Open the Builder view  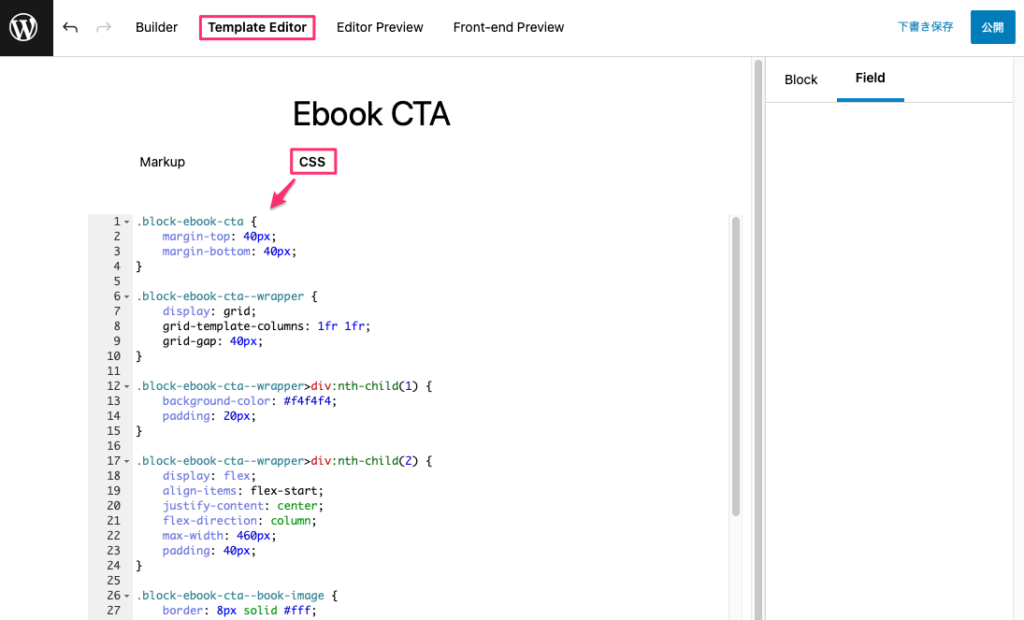(157, 28)
